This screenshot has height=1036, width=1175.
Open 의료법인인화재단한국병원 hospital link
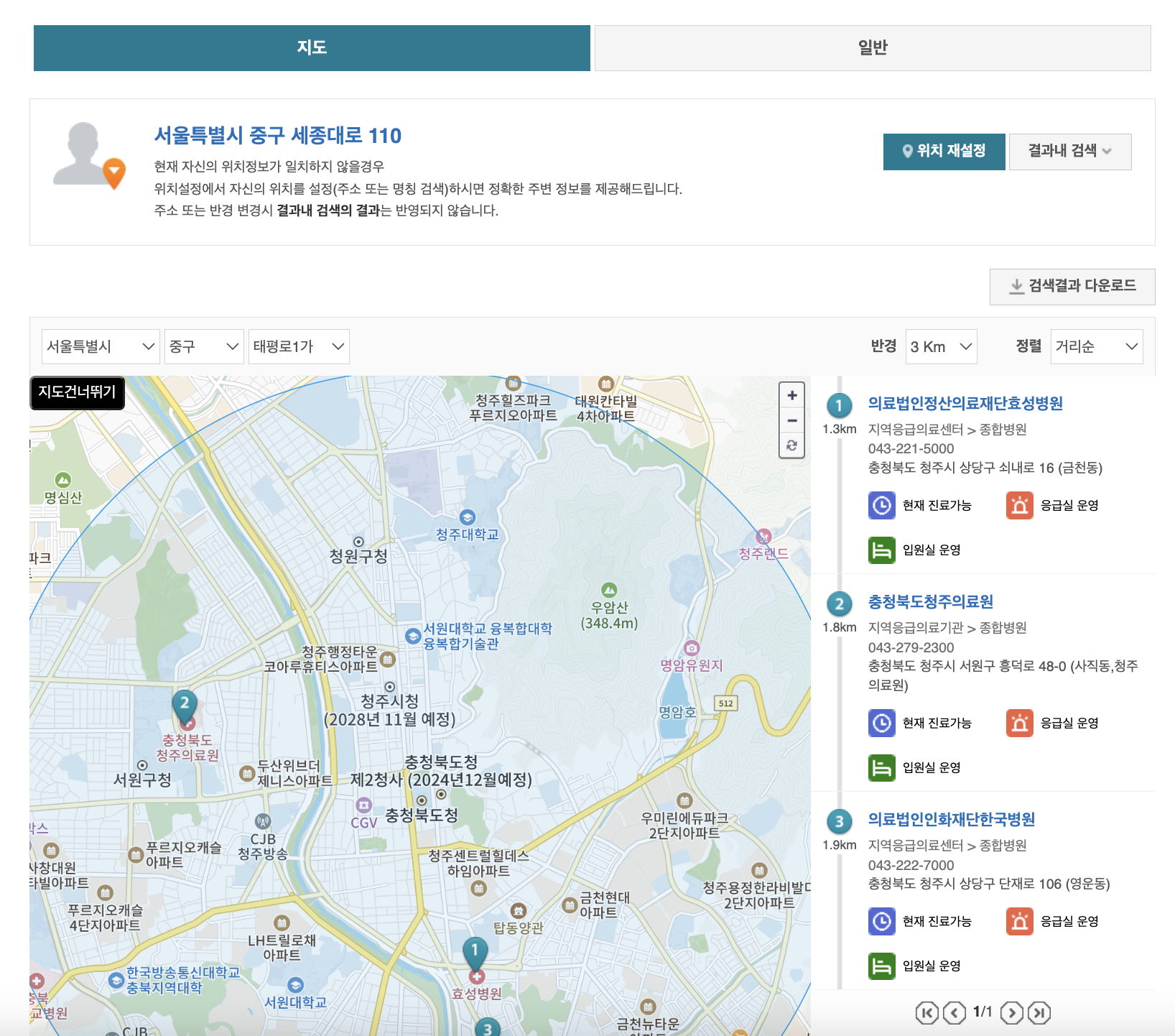point(952,820)
